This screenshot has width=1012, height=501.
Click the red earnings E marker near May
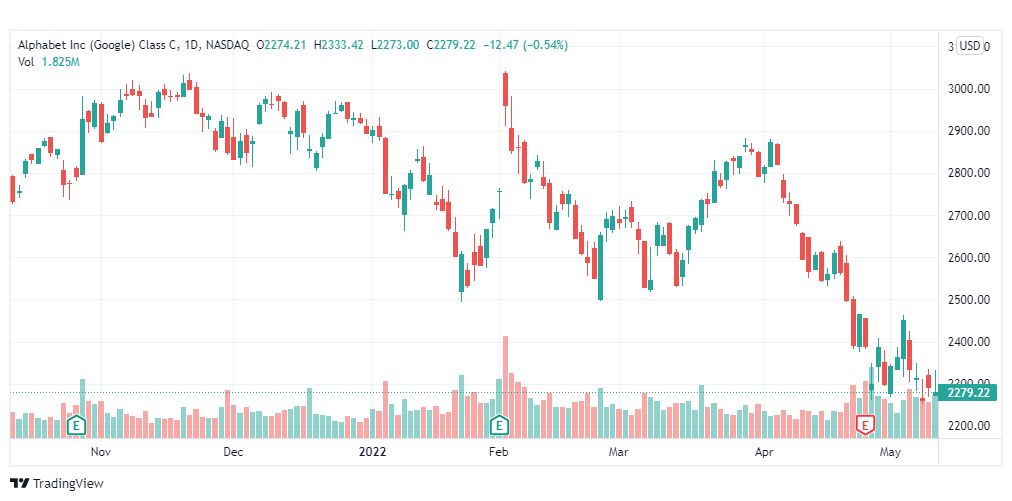click(x=865, y=425)
